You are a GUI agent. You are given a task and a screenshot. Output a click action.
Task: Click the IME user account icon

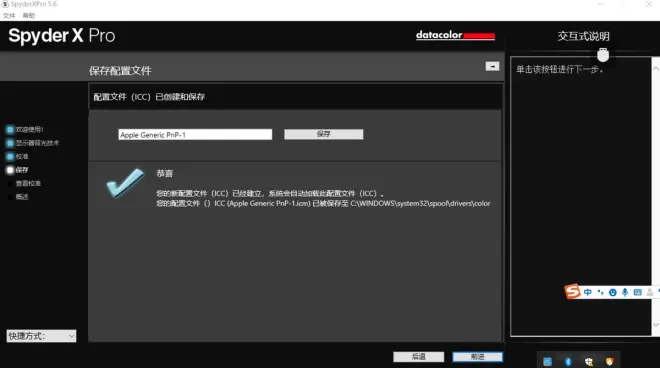coord(650,292)
